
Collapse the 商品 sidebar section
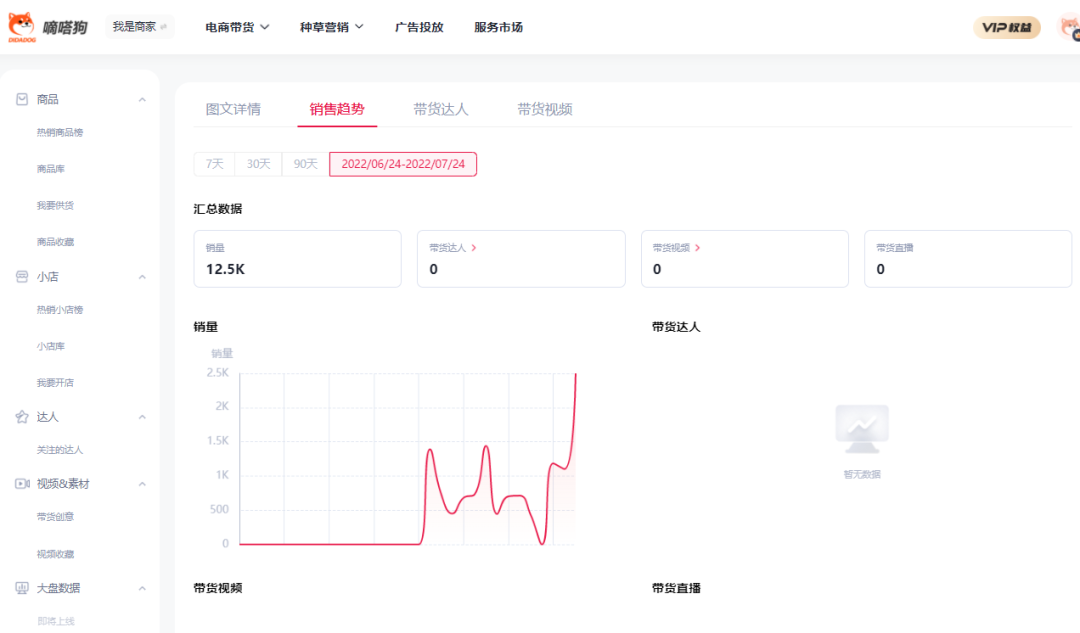[142, 100]
